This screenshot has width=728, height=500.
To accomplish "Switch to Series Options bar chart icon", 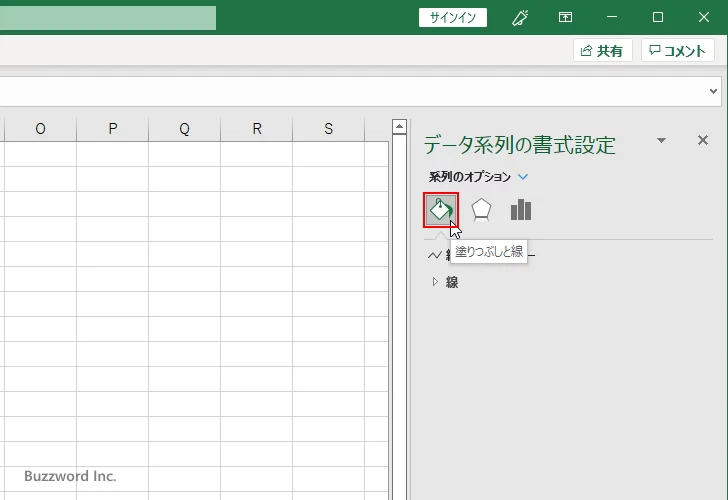I will 520,210.
